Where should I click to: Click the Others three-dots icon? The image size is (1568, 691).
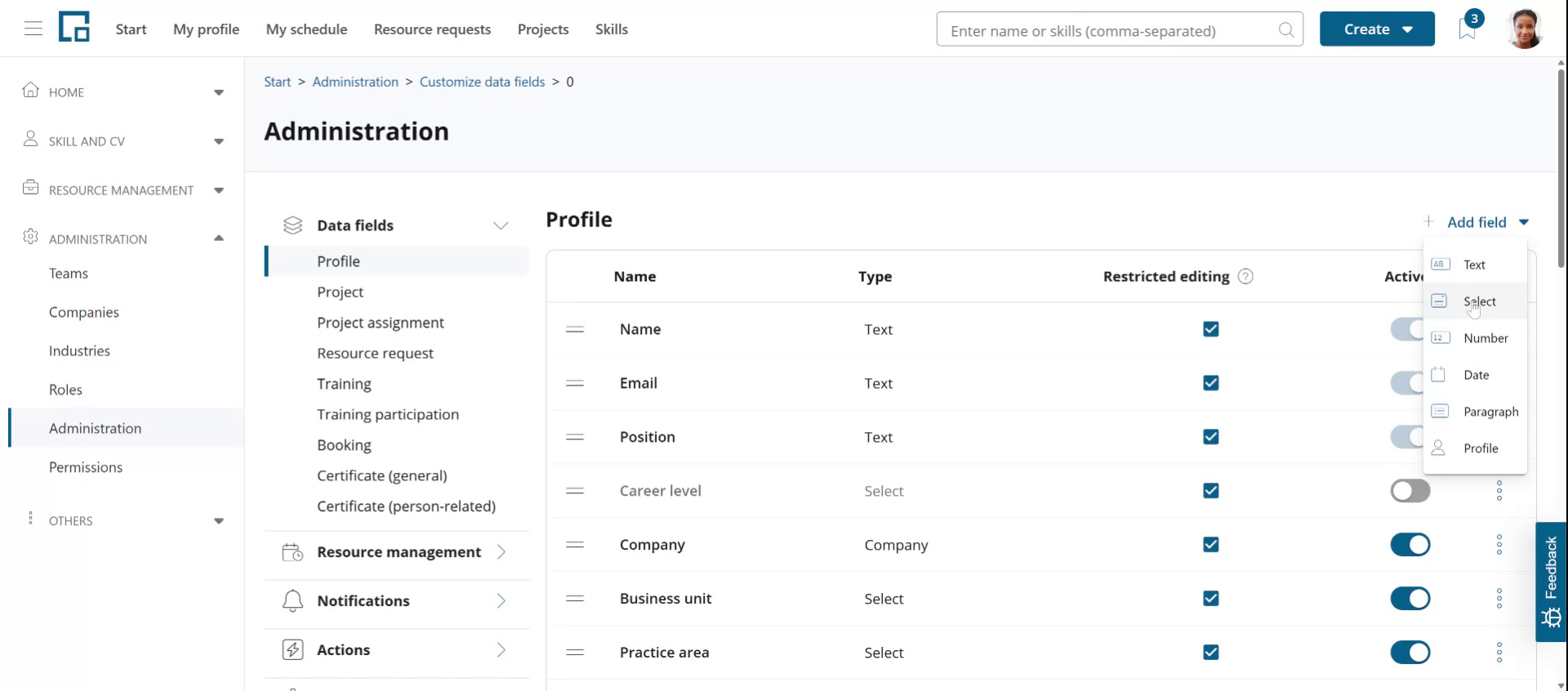[x=31, y=519]
